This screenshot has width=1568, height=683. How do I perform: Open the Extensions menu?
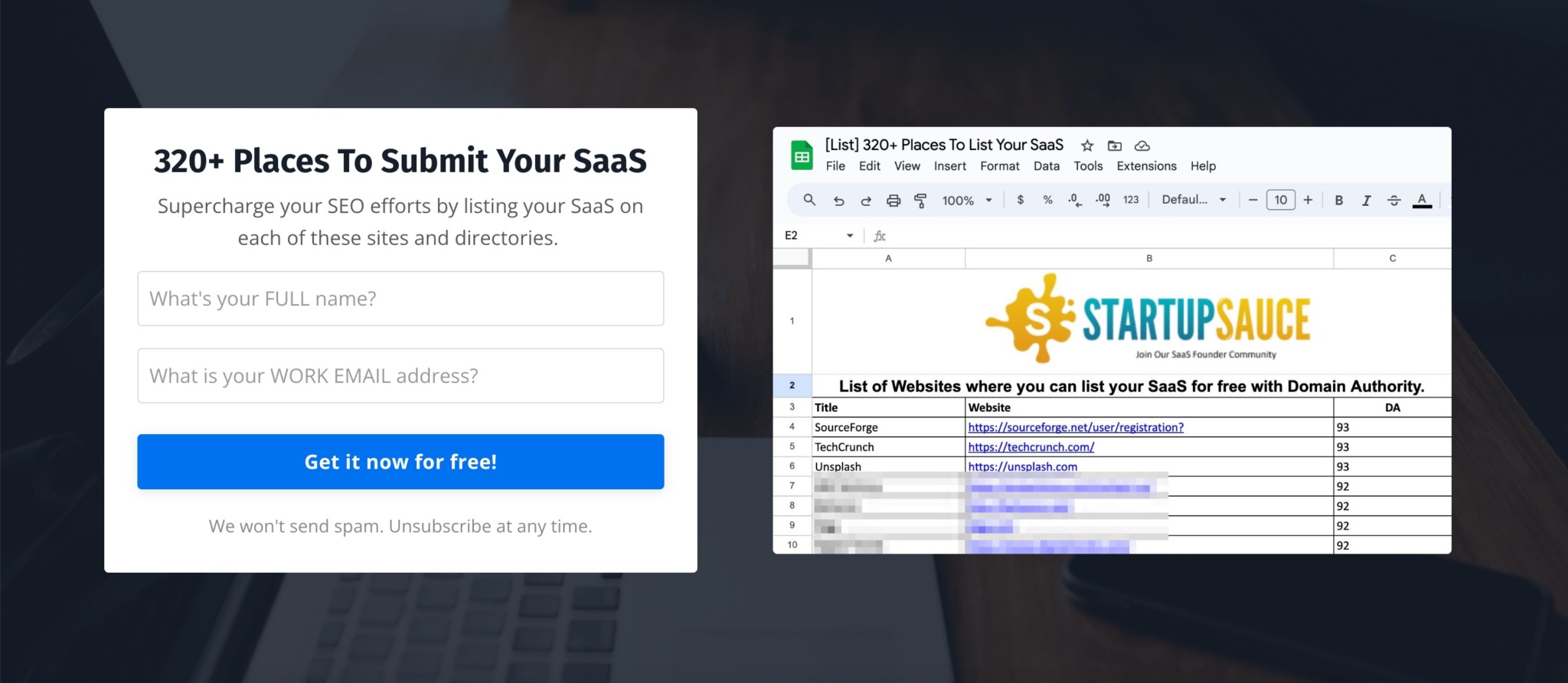(x=1146, y=166)
